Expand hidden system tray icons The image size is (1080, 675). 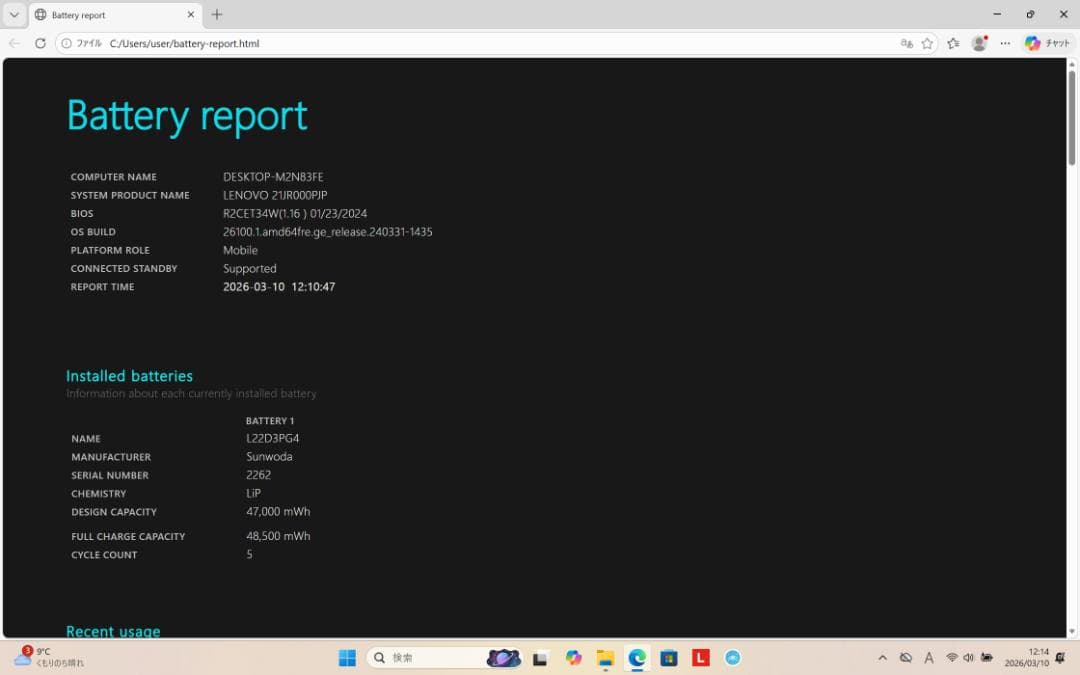[883, 657]
